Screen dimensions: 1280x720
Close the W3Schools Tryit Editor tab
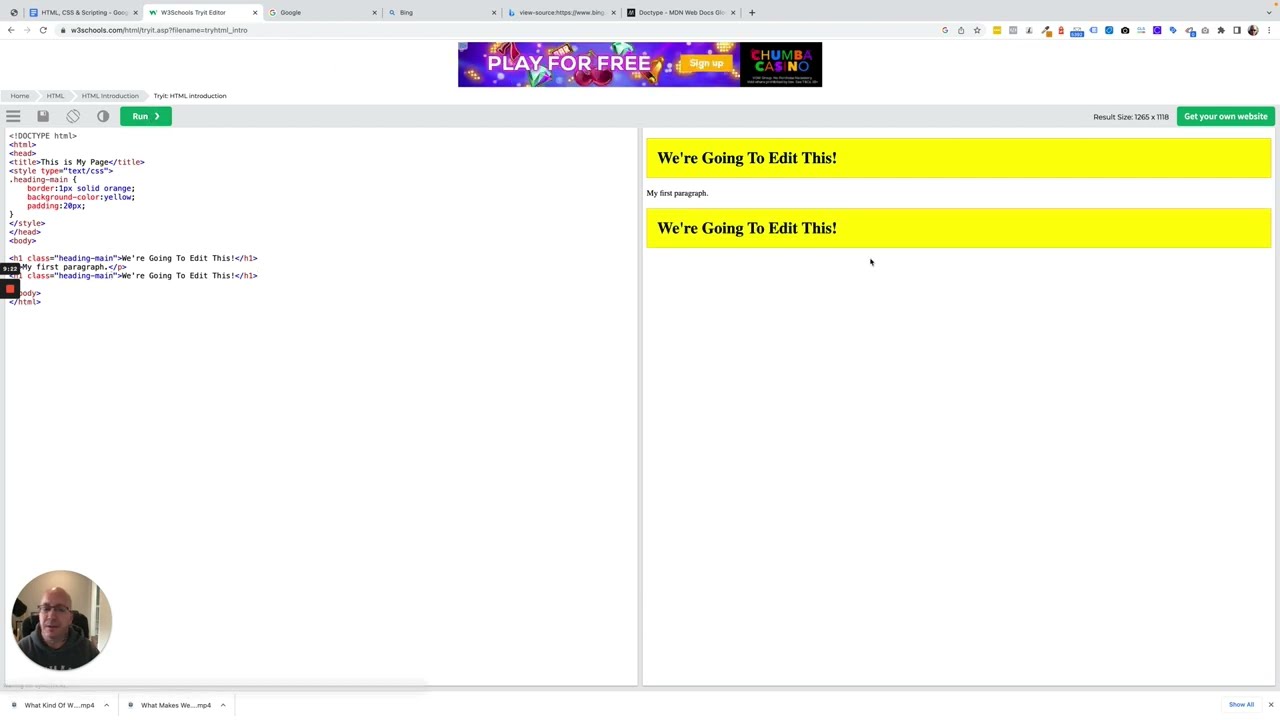tap(255, 13)
